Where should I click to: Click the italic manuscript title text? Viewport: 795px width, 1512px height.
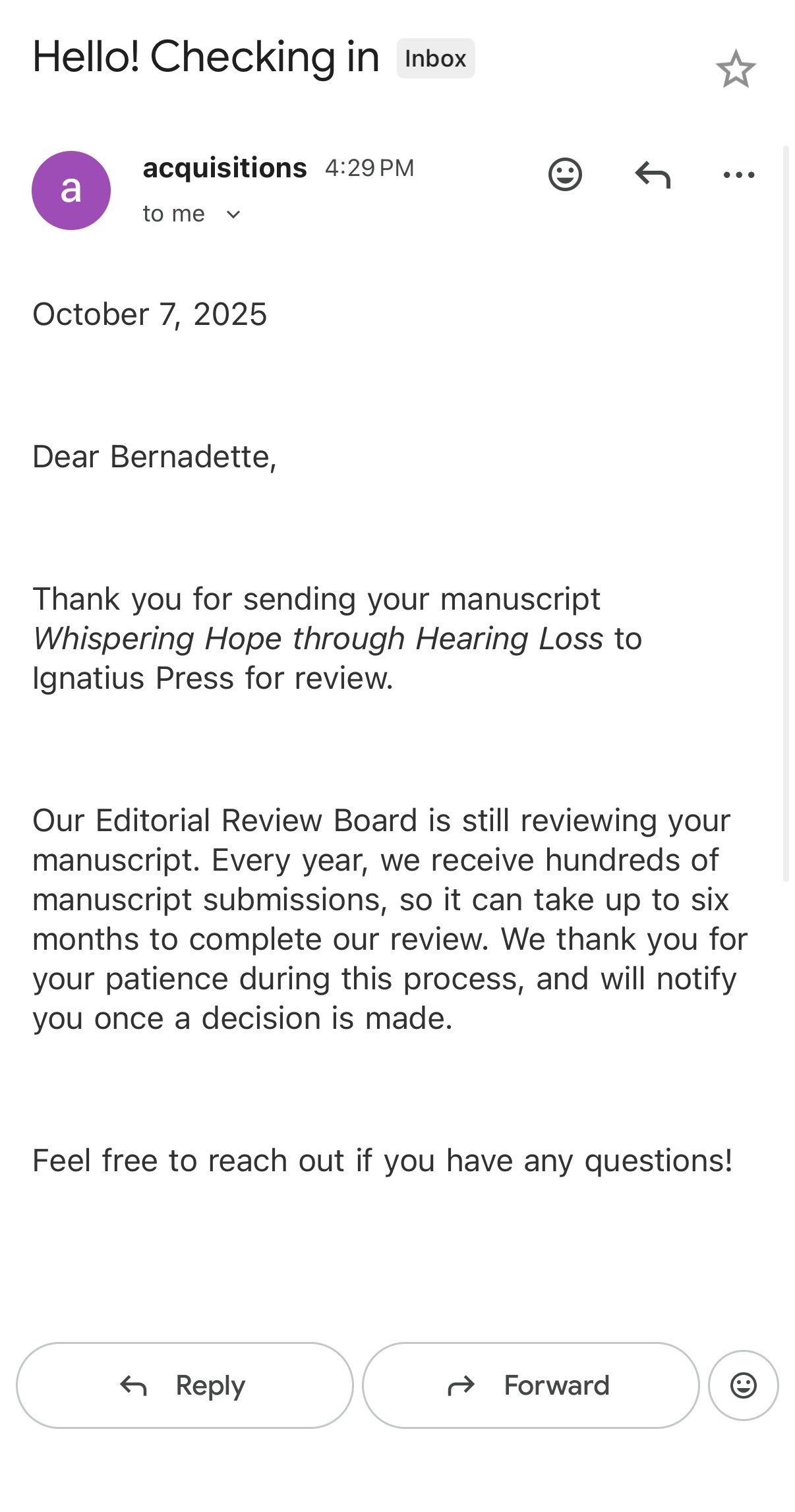tap(318, 639)
